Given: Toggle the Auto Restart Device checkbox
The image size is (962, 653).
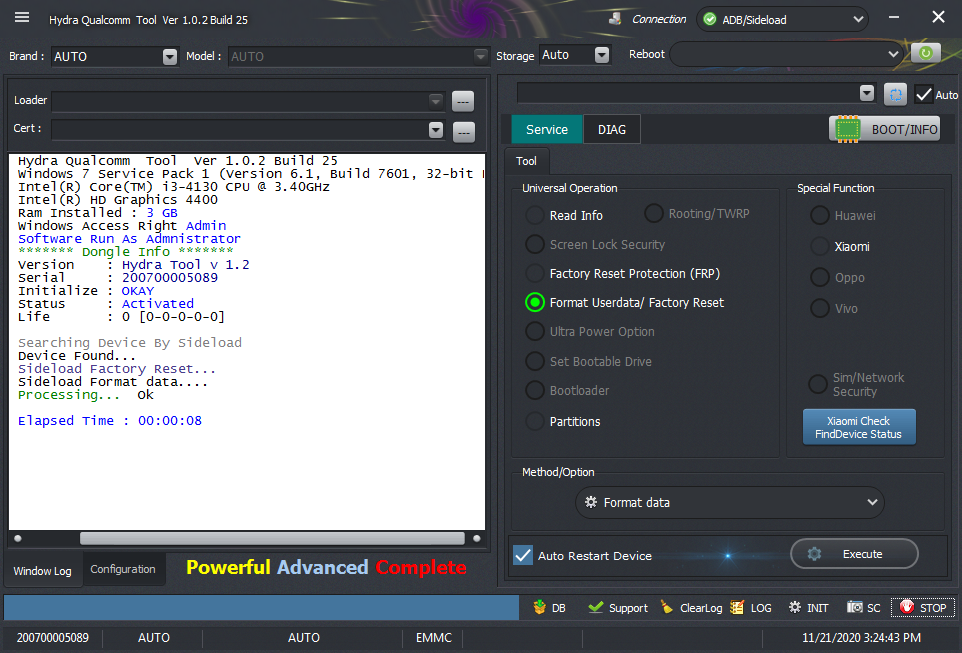Looking at the screenshot, I should [523, 555].
